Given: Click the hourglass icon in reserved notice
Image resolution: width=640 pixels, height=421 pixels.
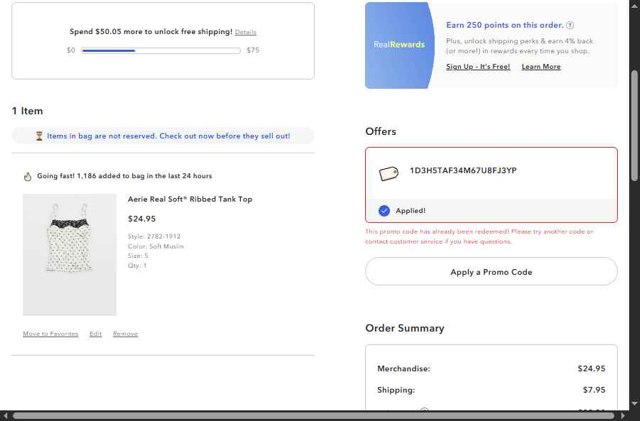Looking at the screenshot, I should point(39,136).
